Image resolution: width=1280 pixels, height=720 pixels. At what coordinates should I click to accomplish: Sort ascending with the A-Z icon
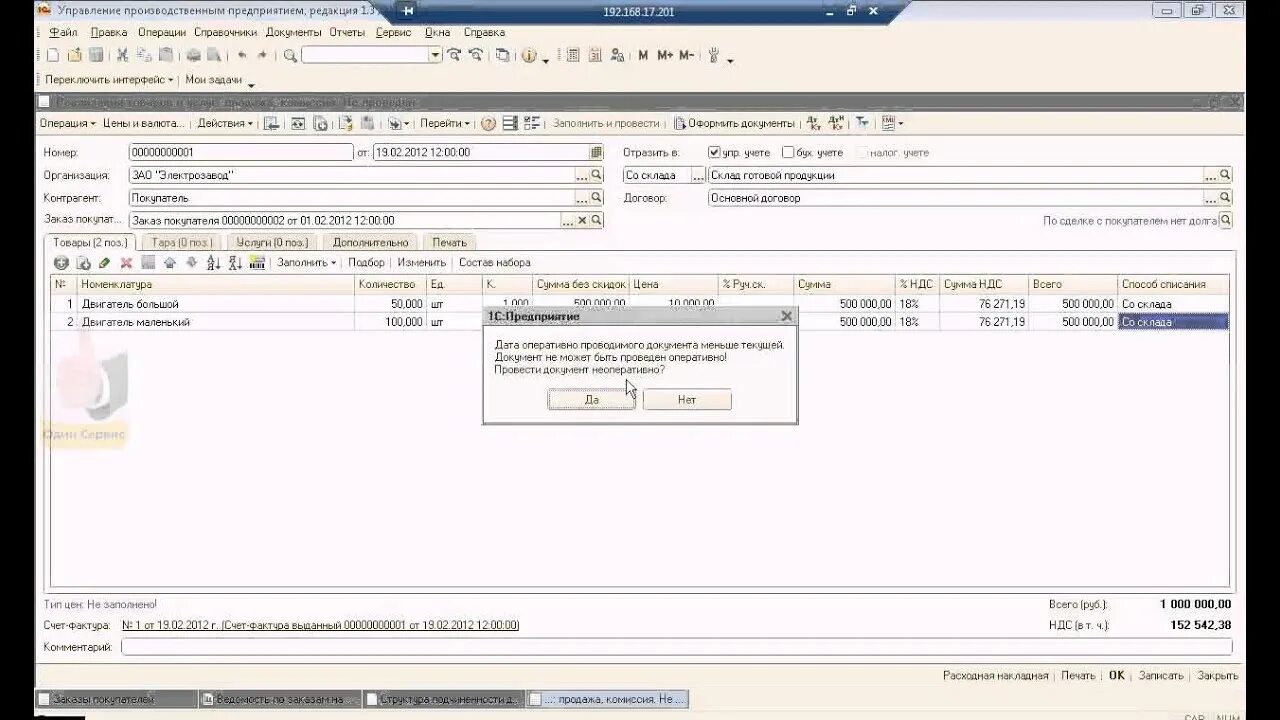pyautogui.click(x=213, y=263)
